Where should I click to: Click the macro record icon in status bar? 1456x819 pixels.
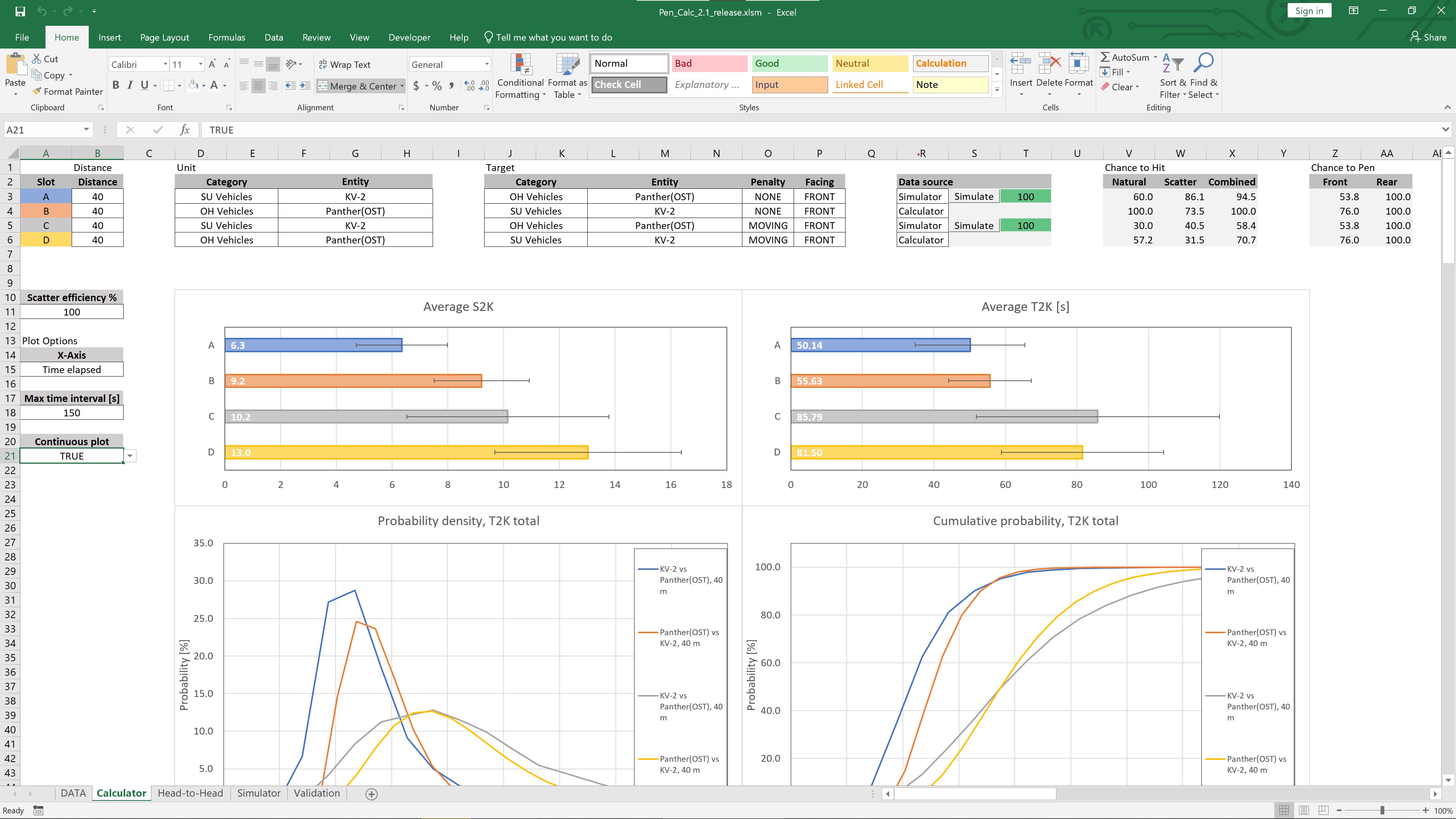pos(38,811)
